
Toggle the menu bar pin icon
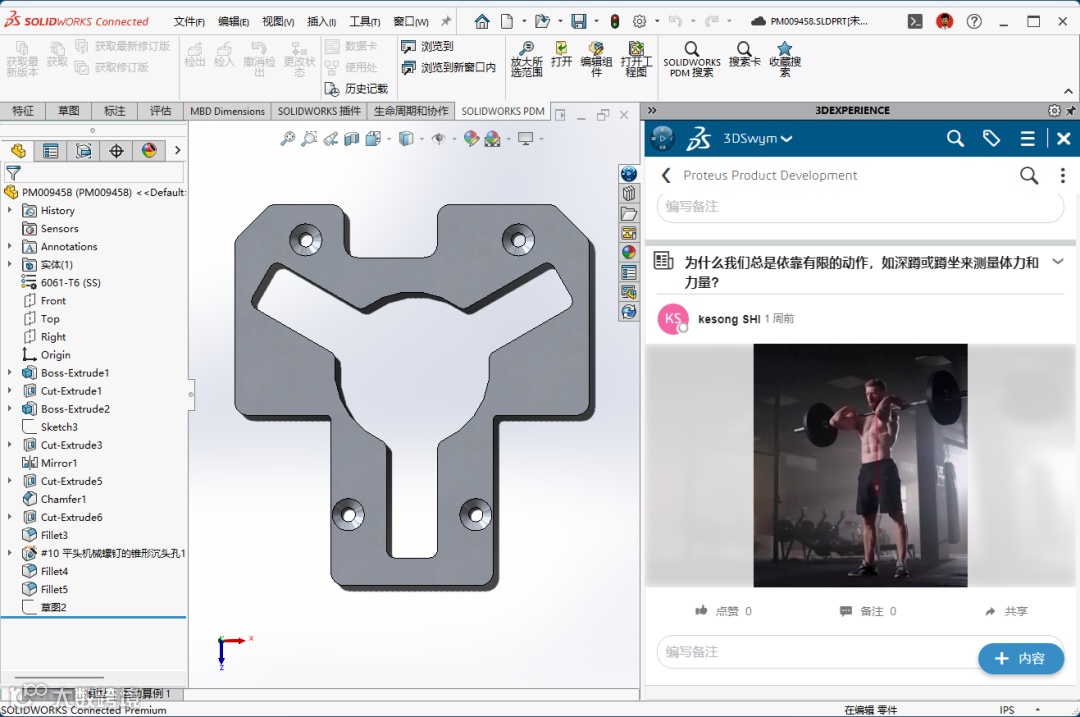[446, 21]
